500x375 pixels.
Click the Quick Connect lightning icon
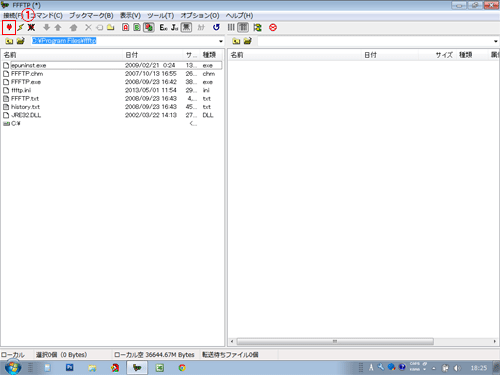[21, 27]
